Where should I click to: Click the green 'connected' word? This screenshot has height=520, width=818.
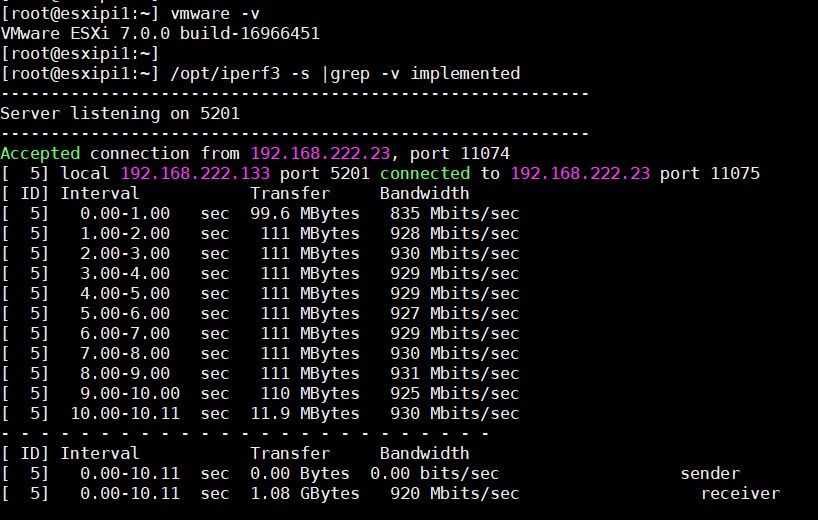[425, 173]
